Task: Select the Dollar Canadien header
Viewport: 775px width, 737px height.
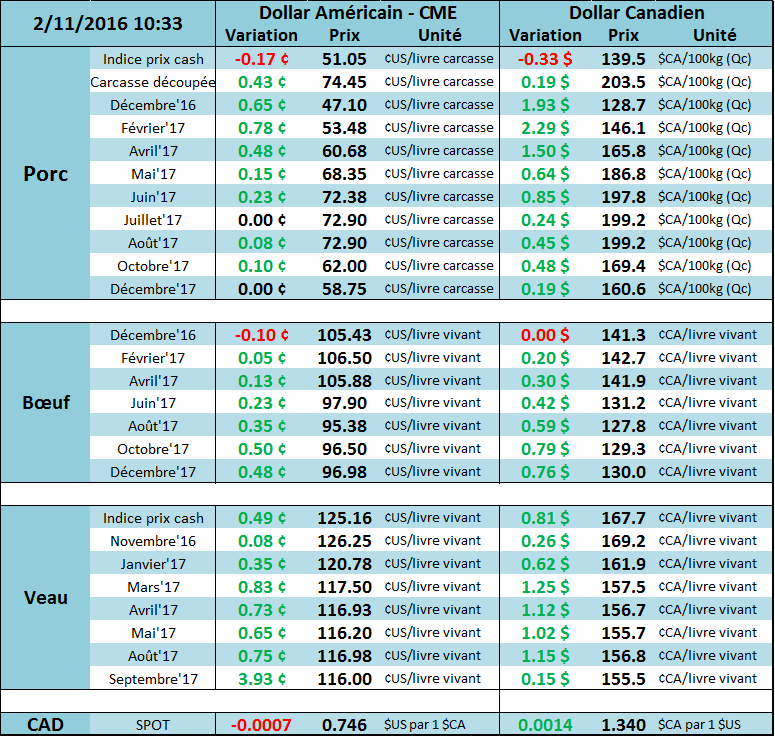Action: (x=636, y=13)
